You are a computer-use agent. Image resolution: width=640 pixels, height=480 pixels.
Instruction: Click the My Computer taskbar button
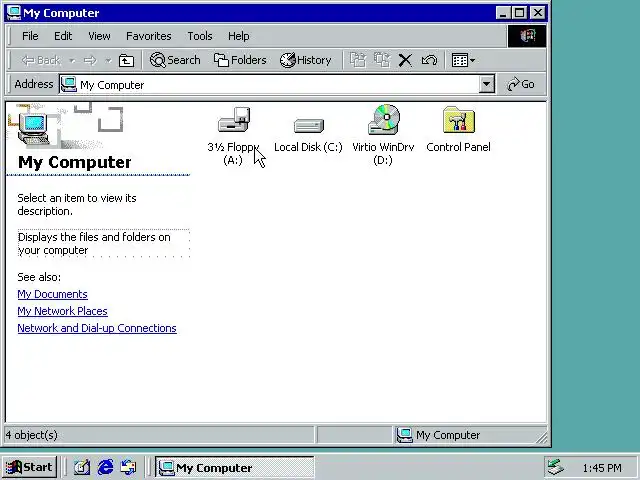click(235, 467)
